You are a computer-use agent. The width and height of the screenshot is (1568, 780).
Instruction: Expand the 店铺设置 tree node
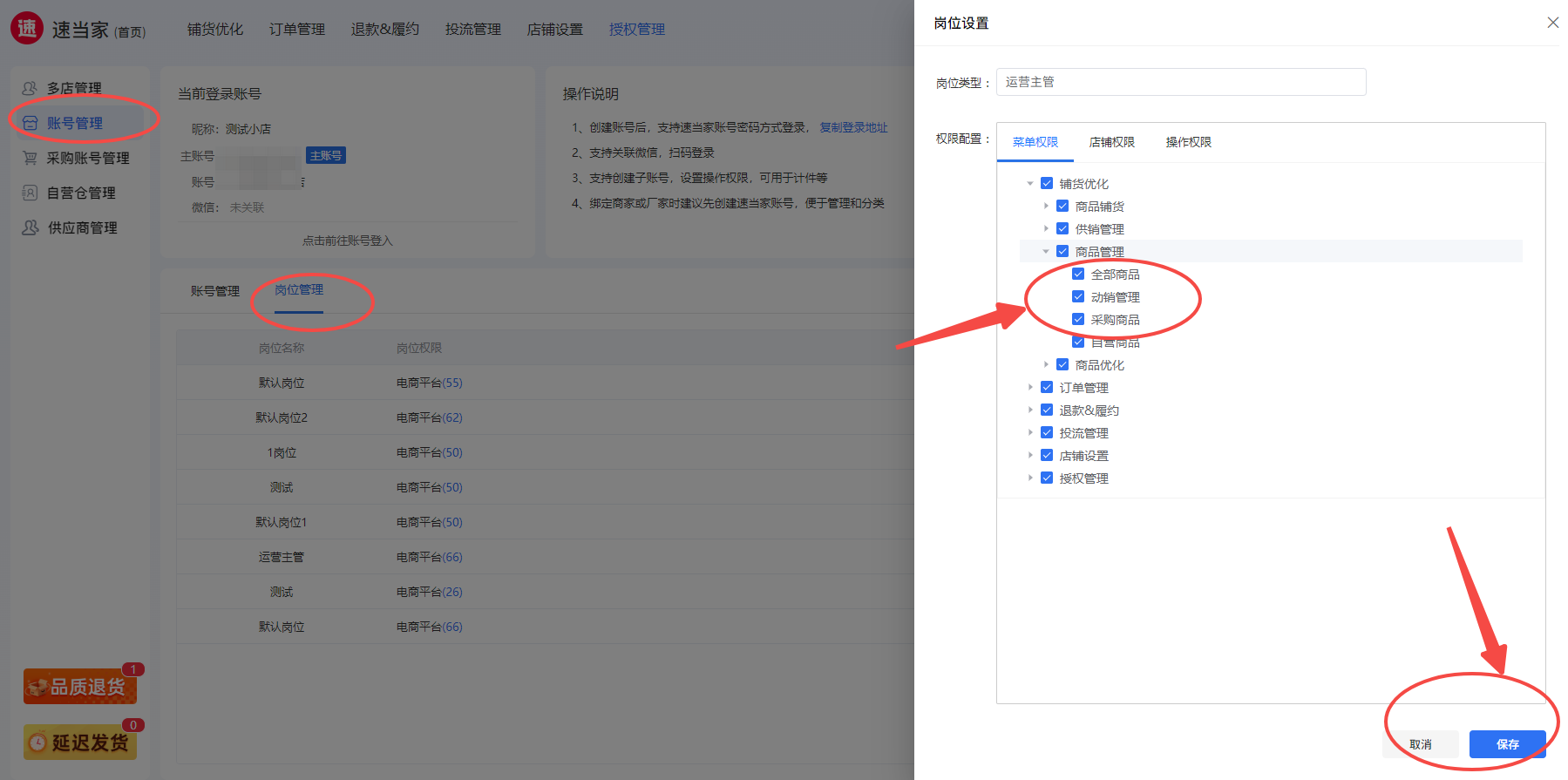pos(1030,455)
